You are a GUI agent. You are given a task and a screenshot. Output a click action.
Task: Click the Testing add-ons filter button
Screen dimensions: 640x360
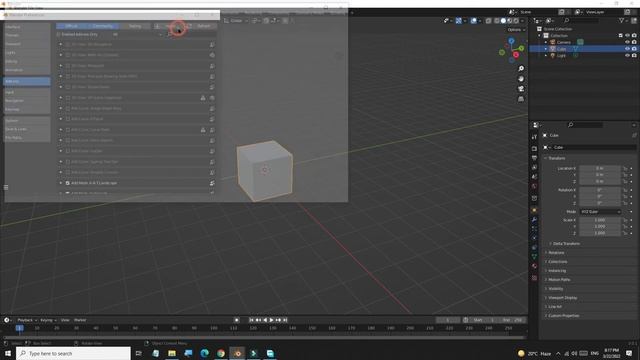pyautogui.click(x=135, y=26)
